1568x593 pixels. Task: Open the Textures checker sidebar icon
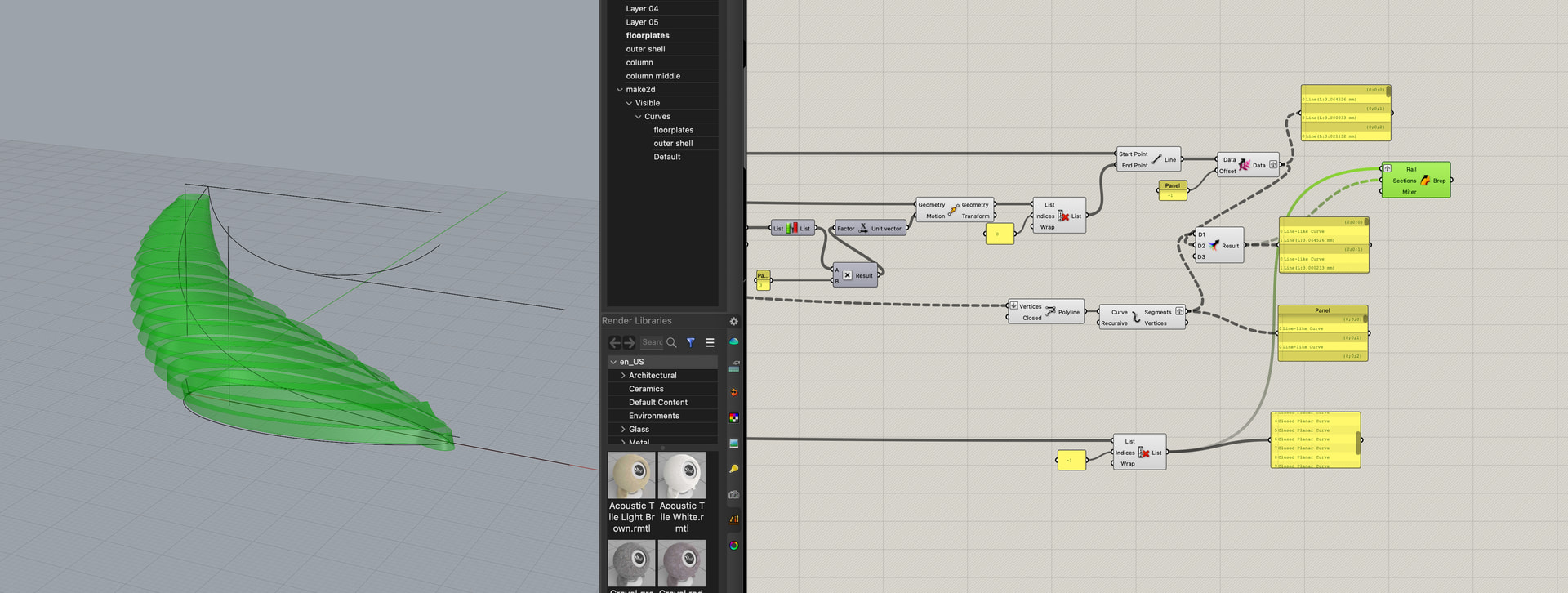point(733,418)
